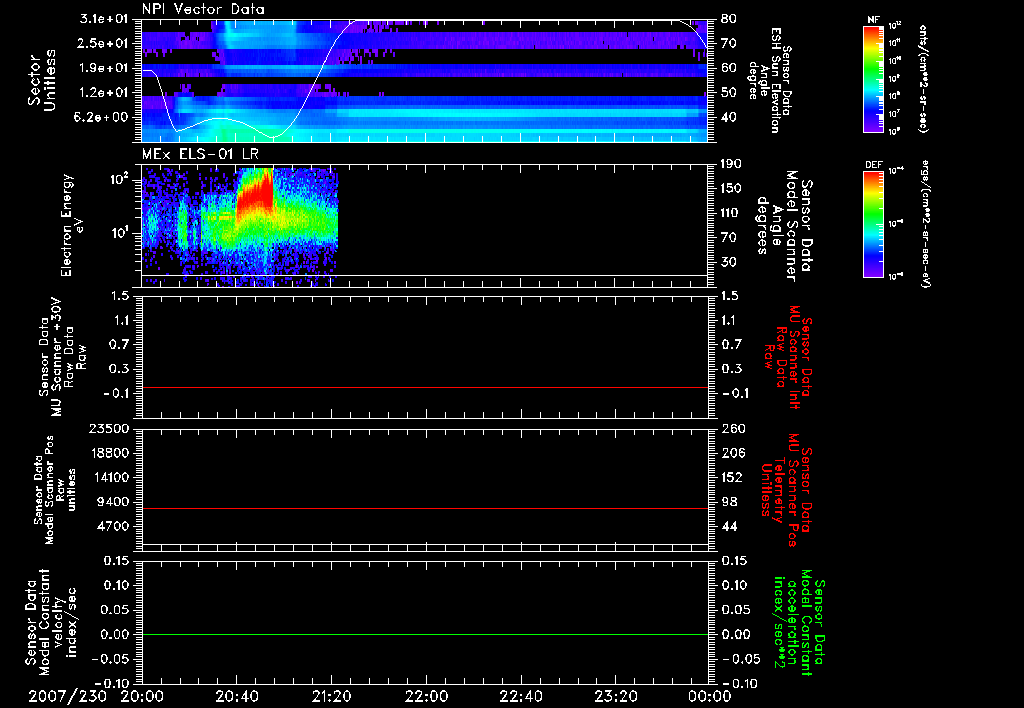
Task: Click the 00:00 time tick label
Action: pos(709,696)
